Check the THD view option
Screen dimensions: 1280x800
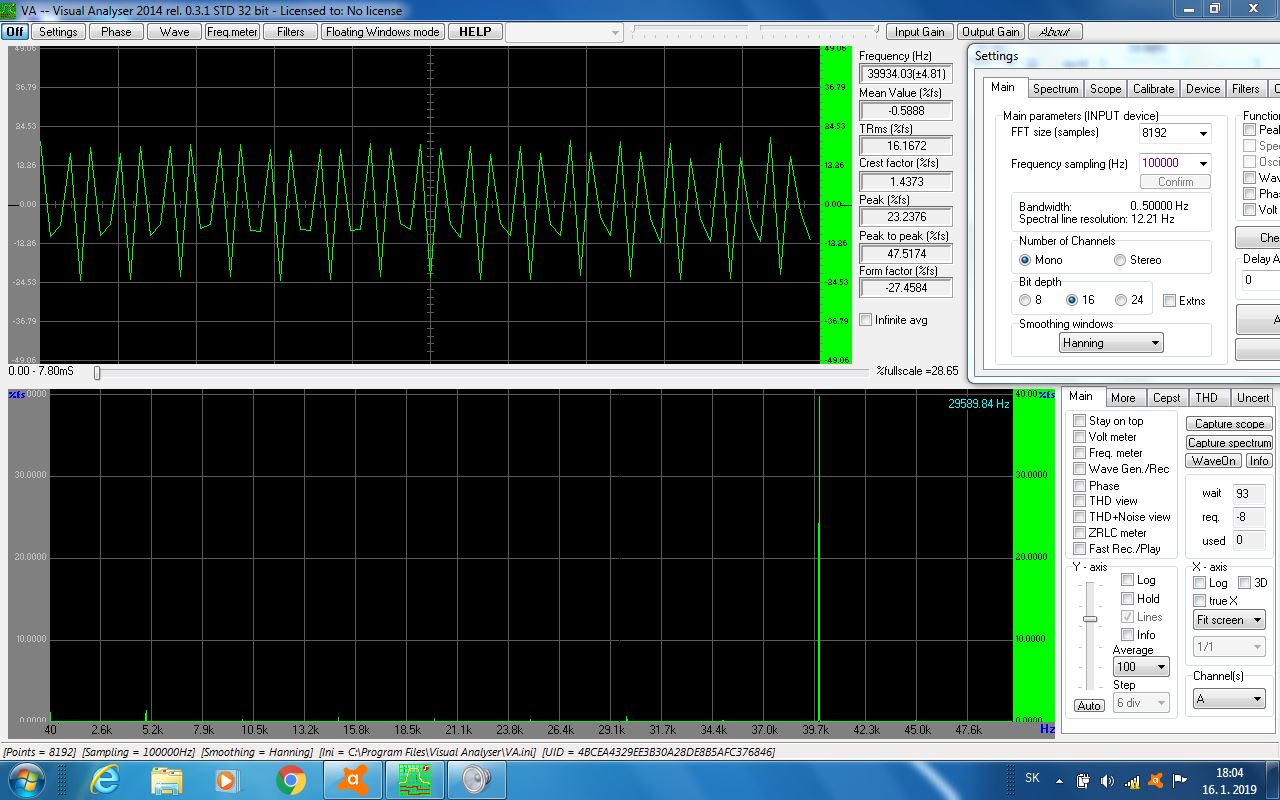1079,501
